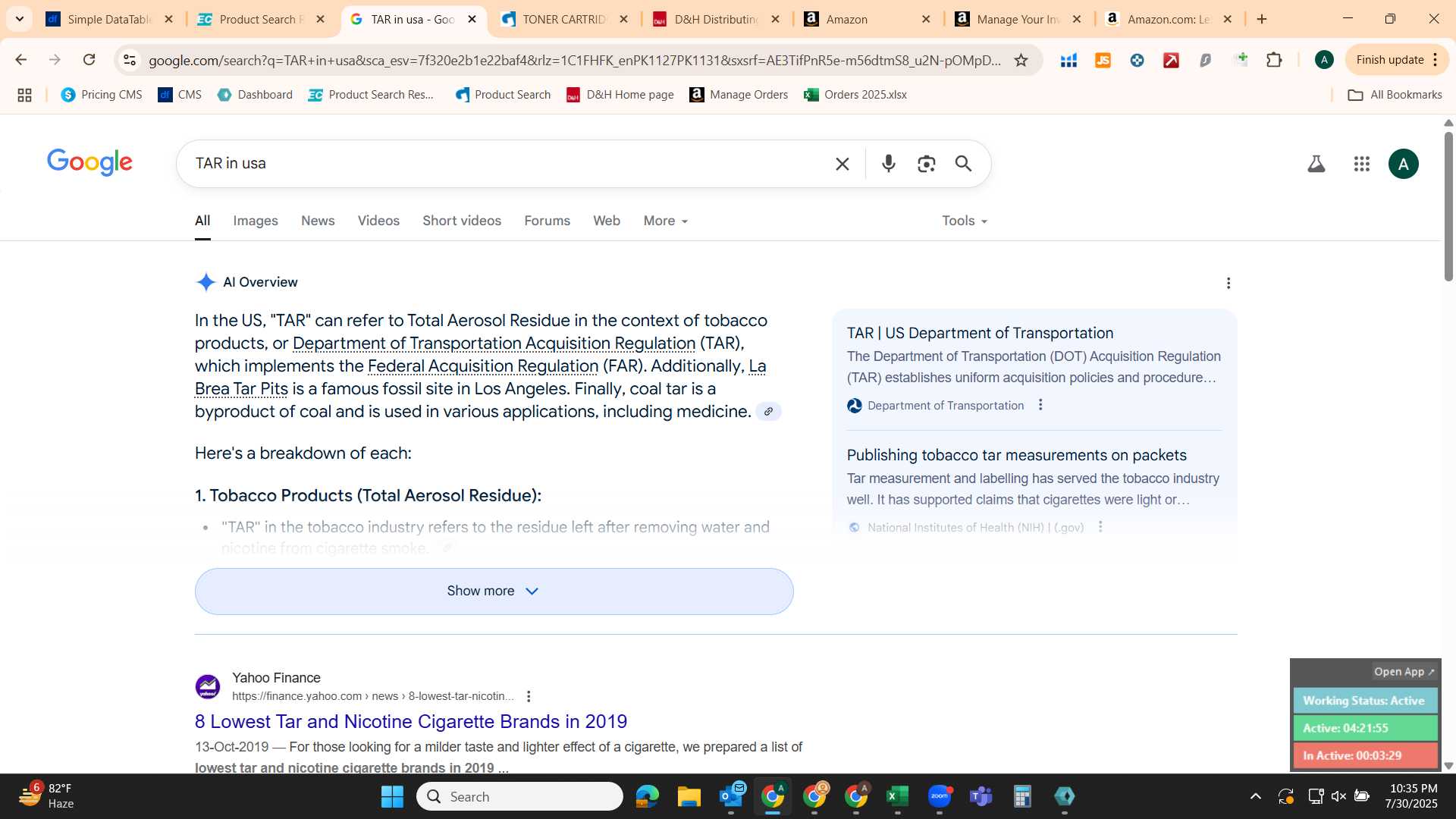
Task: Show hidden system tray icons
Action: coord(1255,796)
